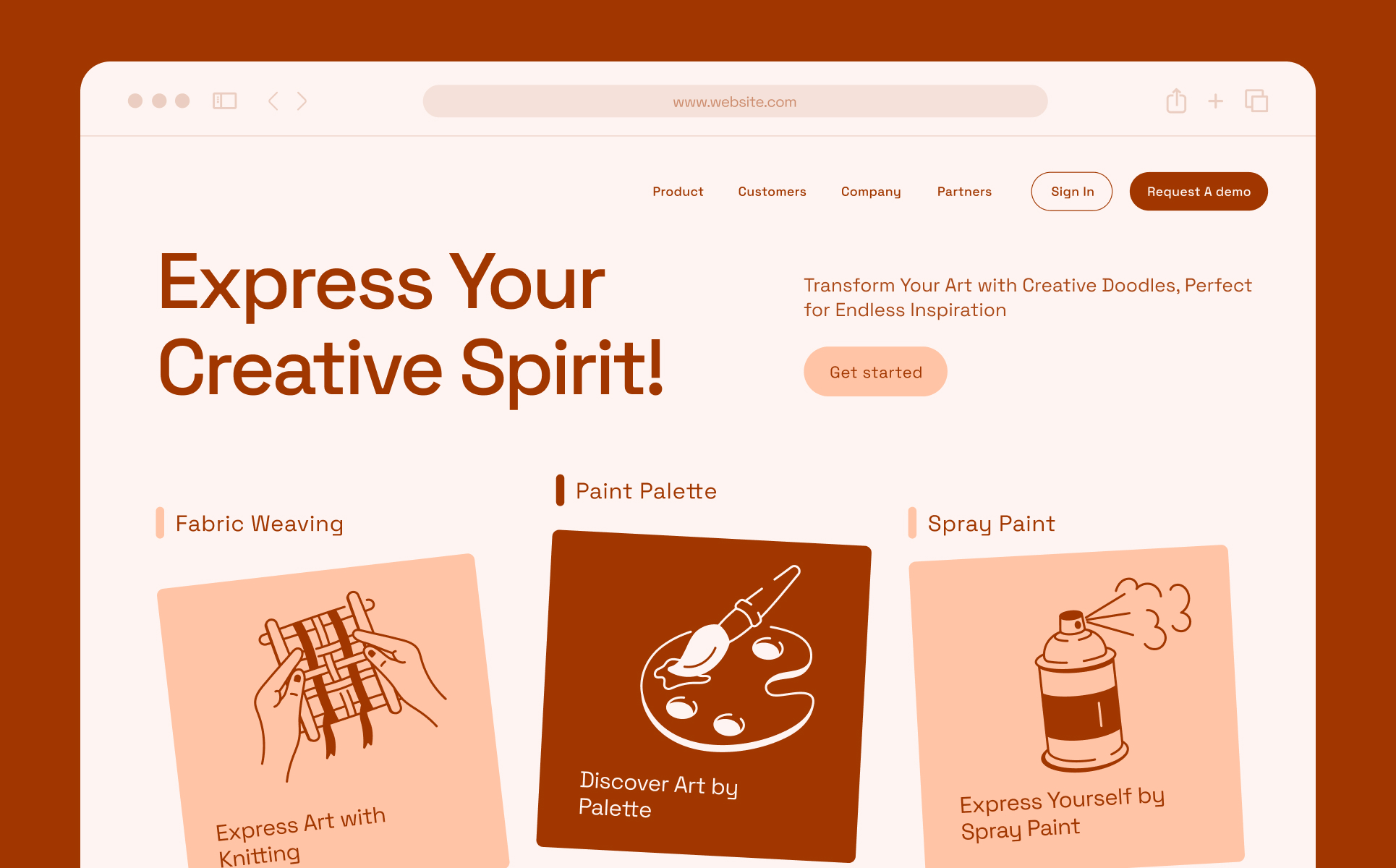This screenshot has height=868, width=1396.
Task: Click Request A demo button
Action: click(x=1199, y=192)
